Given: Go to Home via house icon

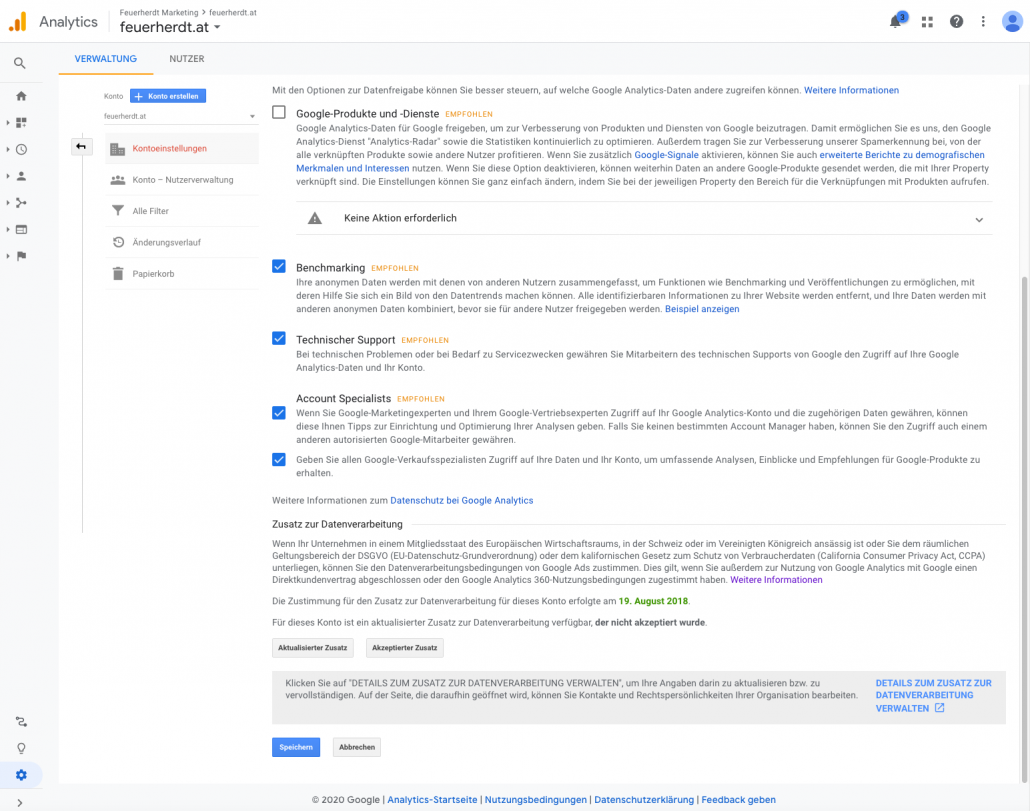Looking at the screenshot, I should 21,96.
